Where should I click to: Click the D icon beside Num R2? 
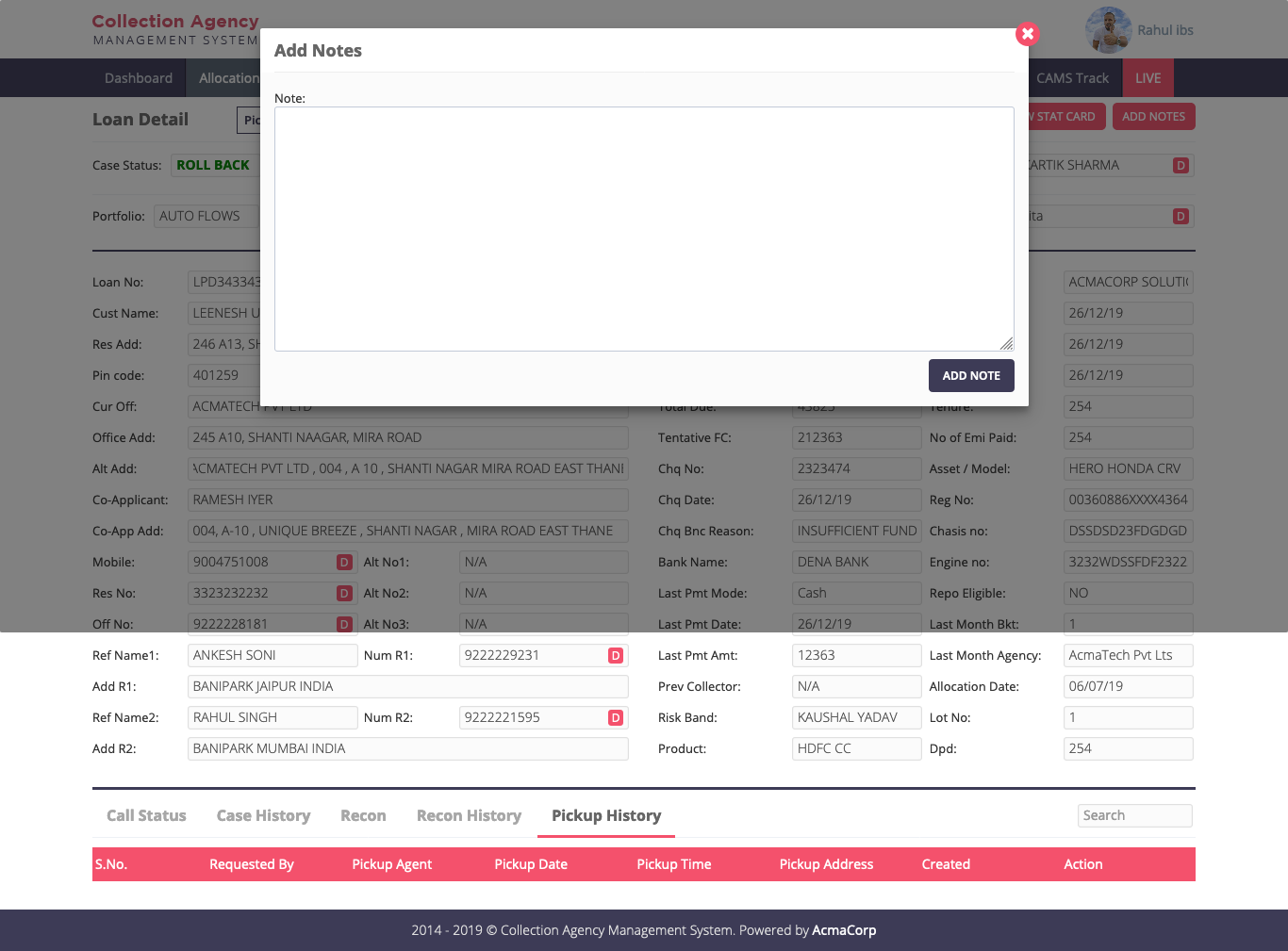(x=615, y=718)
